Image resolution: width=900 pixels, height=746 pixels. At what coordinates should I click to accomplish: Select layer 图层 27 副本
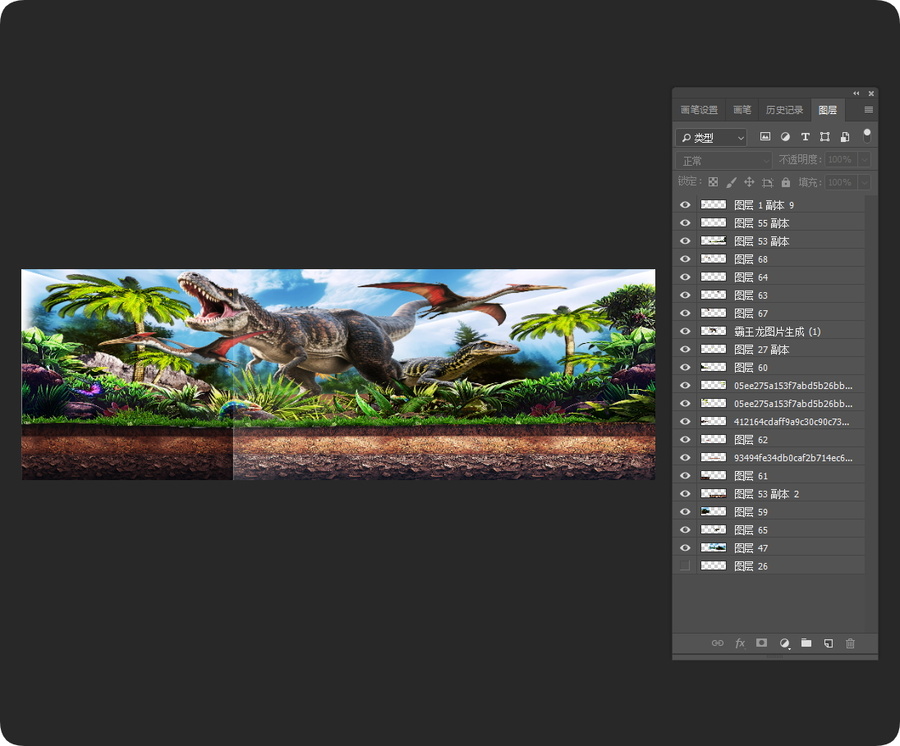(769, 349)
